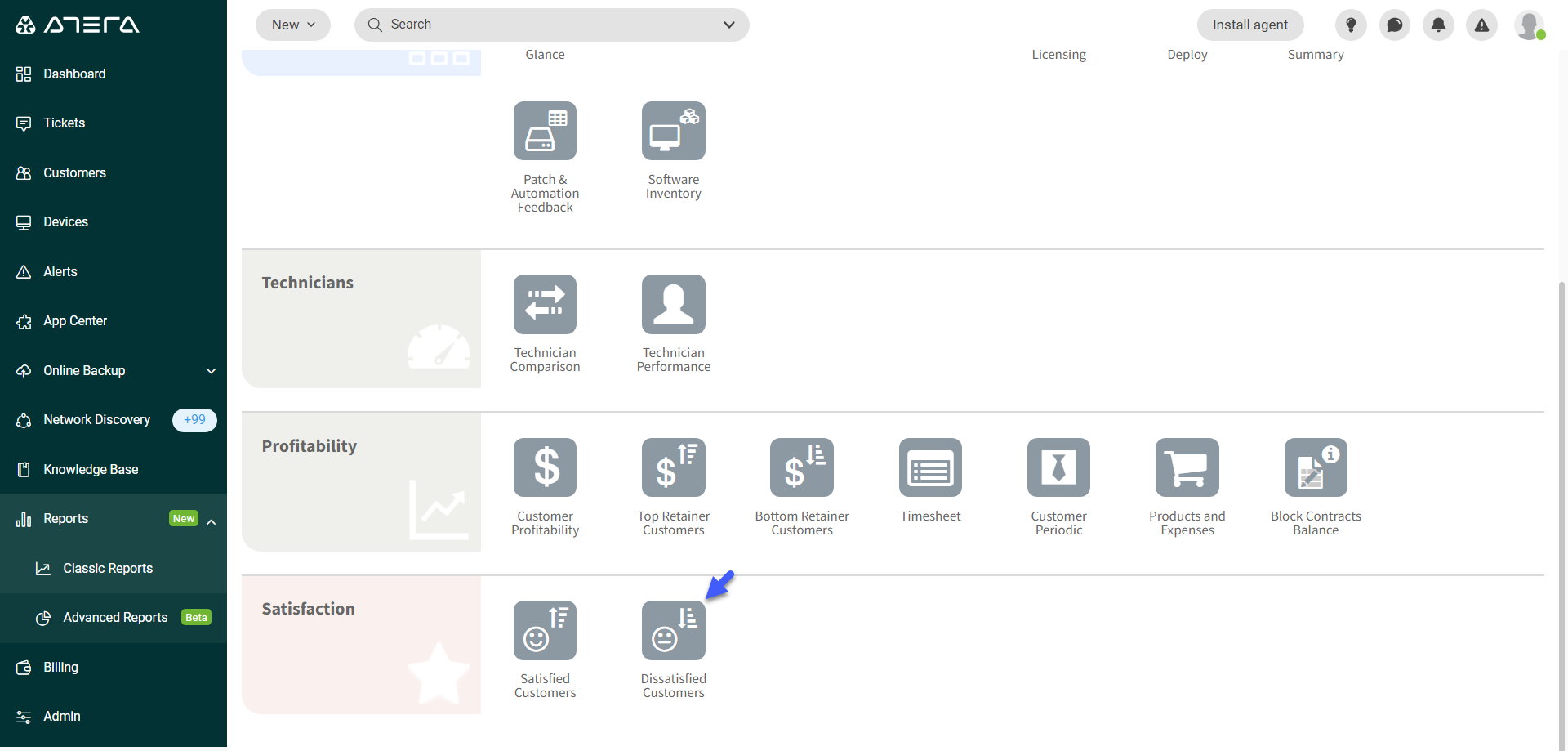Open Alerts in the sidebar
The height and width of the screenshot is (751, 1568).
tap(114, 271)
